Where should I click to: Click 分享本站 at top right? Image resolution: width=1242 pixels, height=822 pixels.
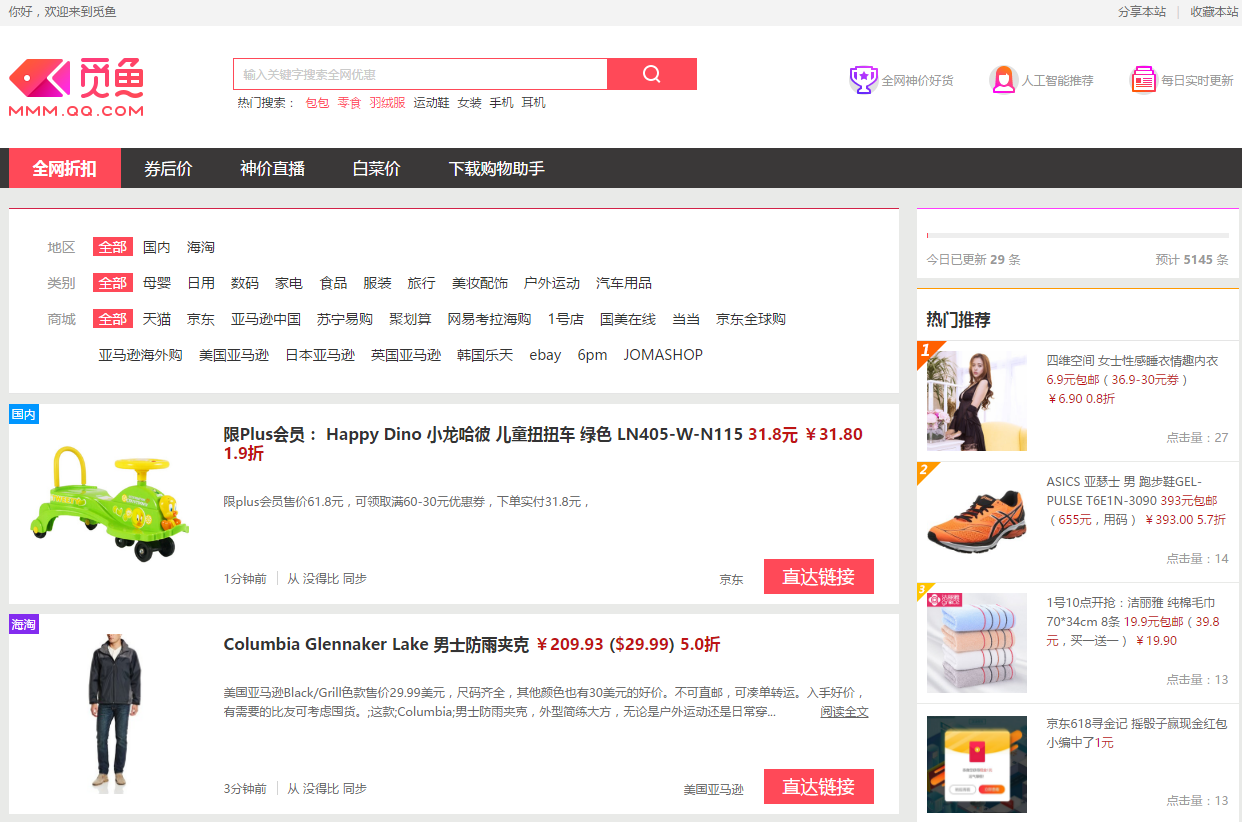(x=1142, y=12)
